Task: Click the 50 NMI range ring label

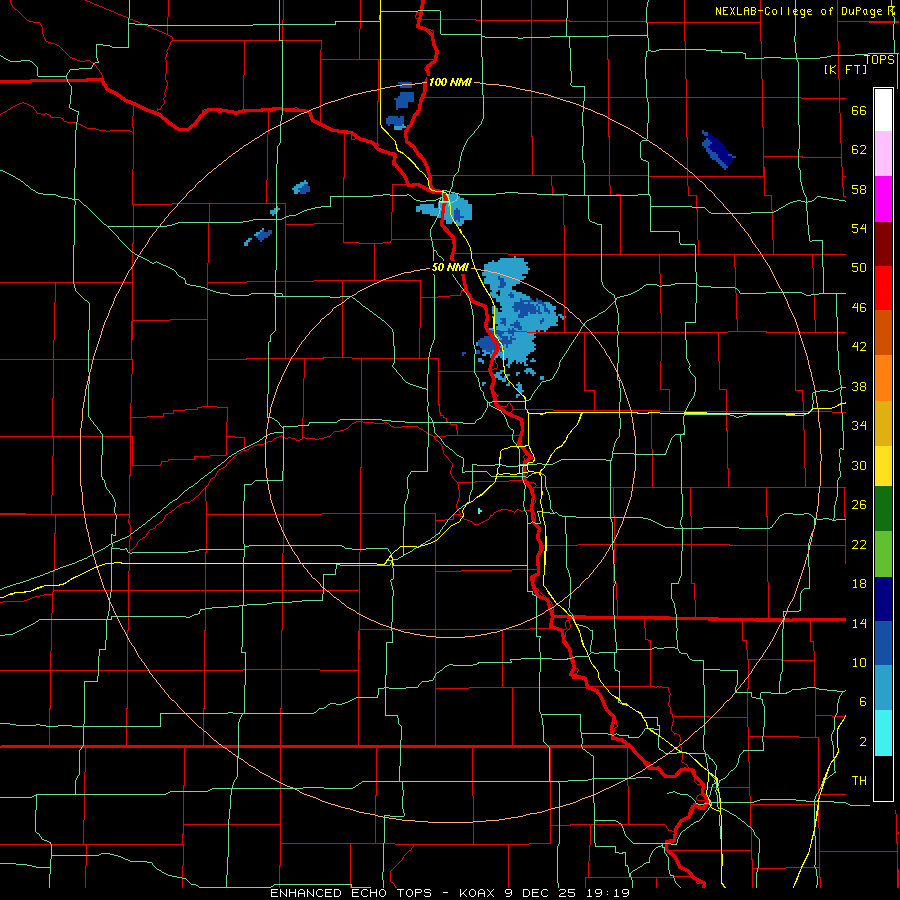Action: (450, 267)
